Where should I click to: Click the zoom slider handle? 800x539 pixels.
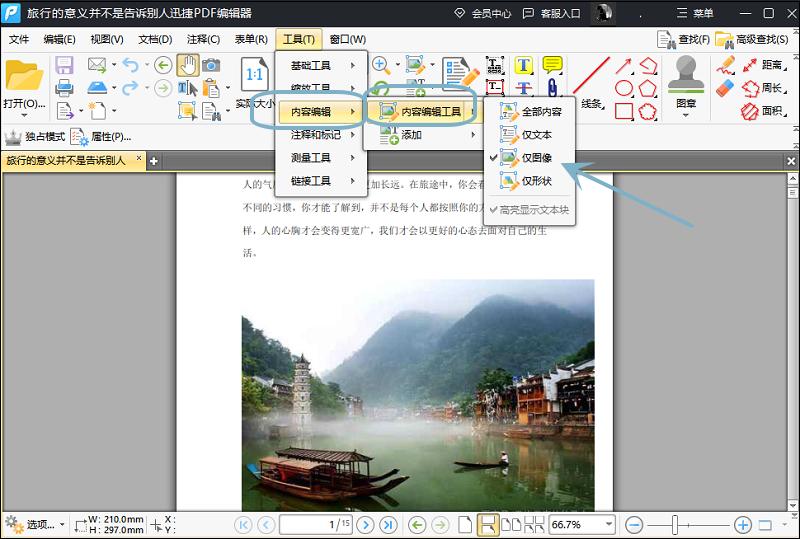[x=674, y=524]
